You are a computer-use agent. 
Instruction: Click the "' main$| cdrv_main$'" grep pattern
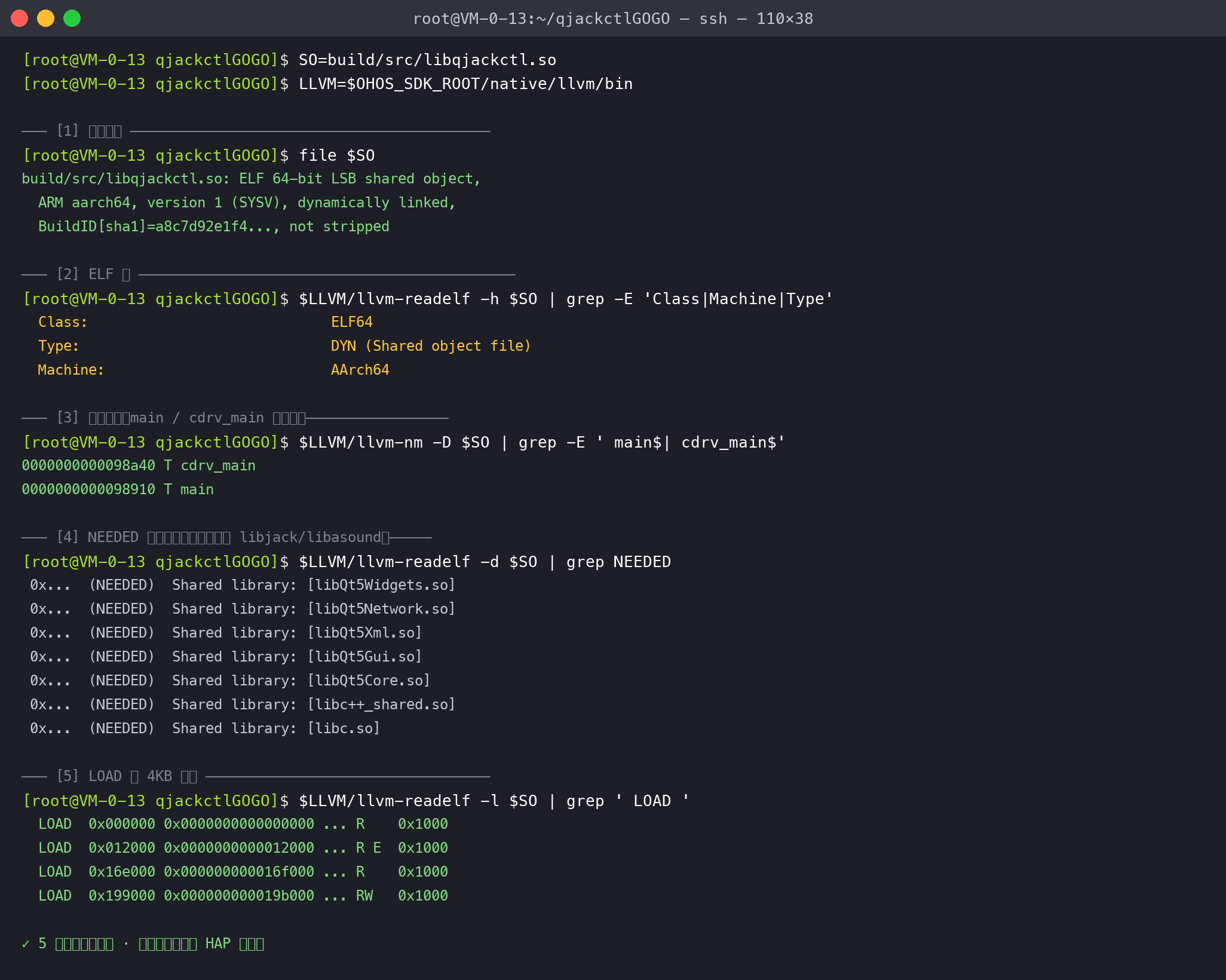click(690, 442)
